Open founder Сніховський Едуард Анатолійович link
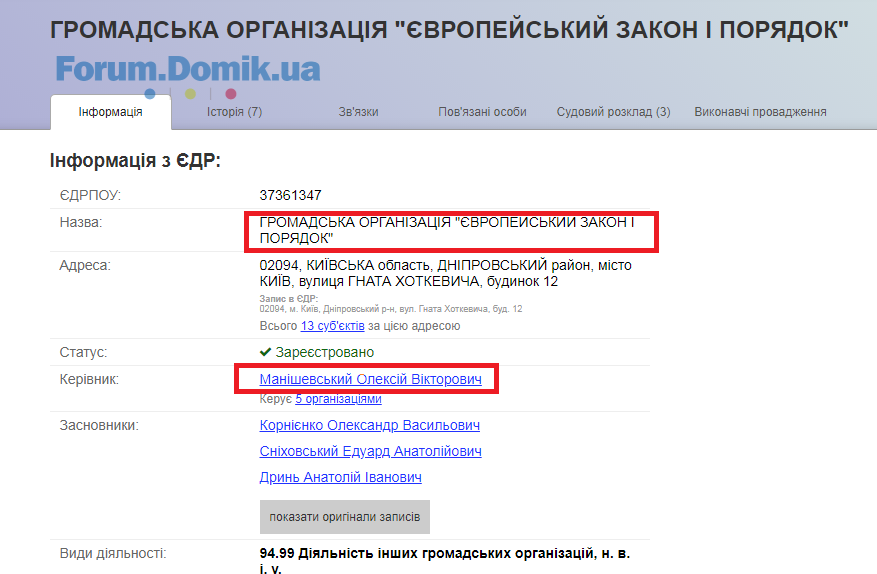The image size is (877, 574). pyautogui.click(x=370, y=452)
